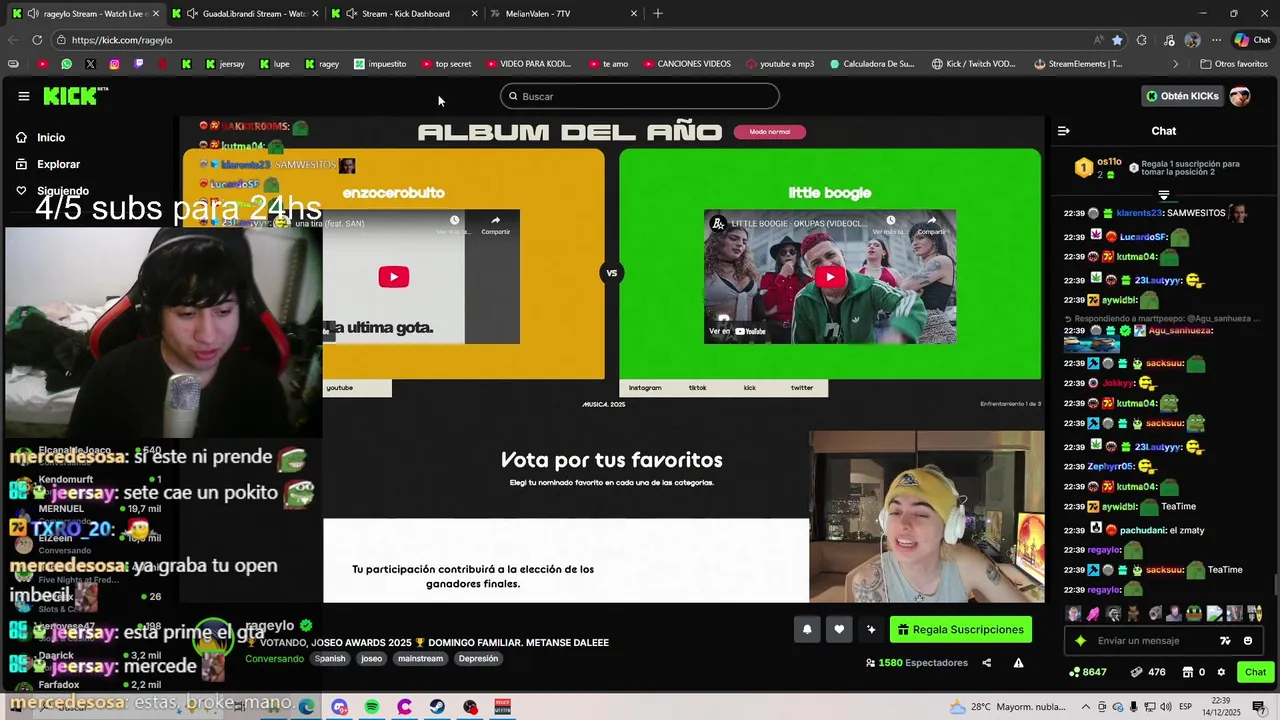Click the bookmark star icon in address bar
Image resolution: width=1280 pixels, height=720 pixels.
tap(1117, 40)
